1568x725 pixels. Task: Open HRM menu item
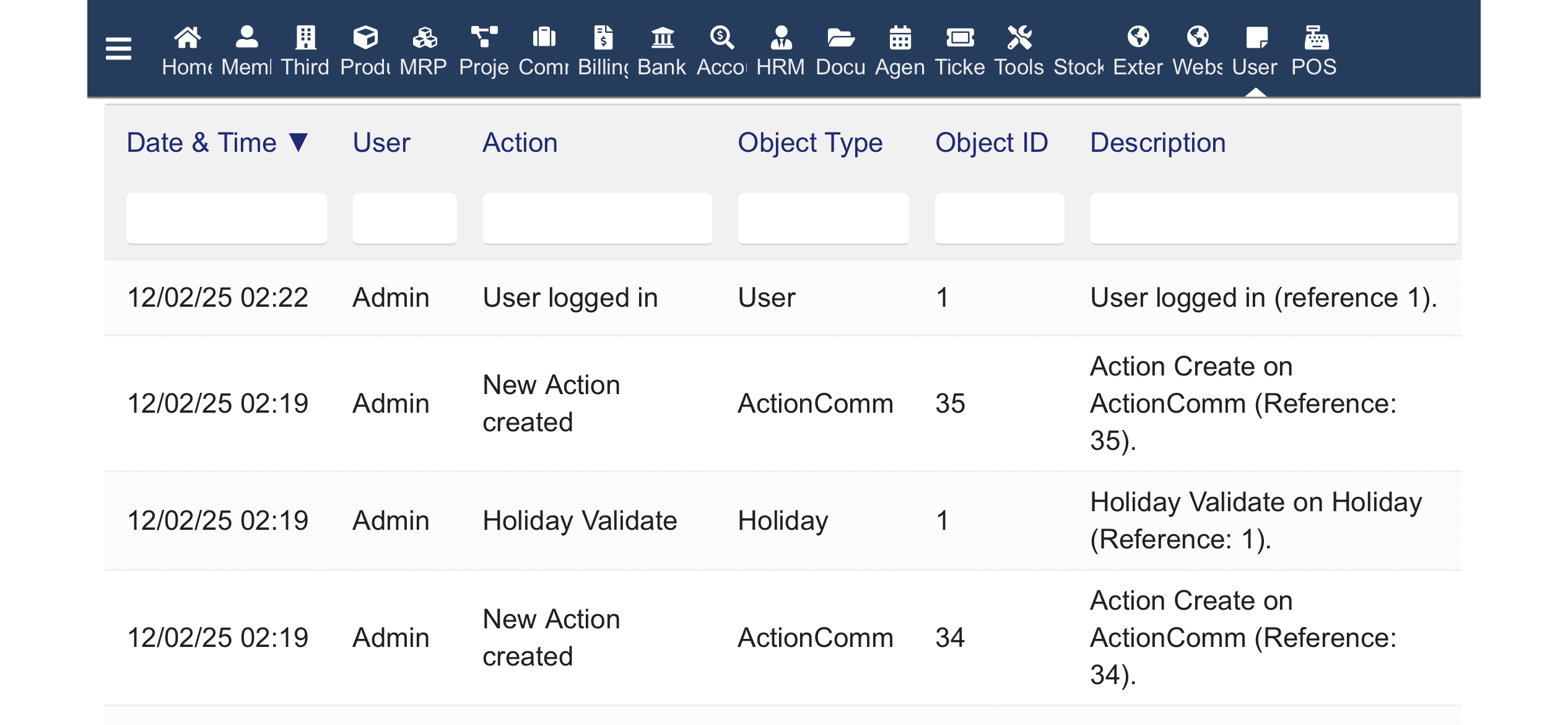pos(780,51)
